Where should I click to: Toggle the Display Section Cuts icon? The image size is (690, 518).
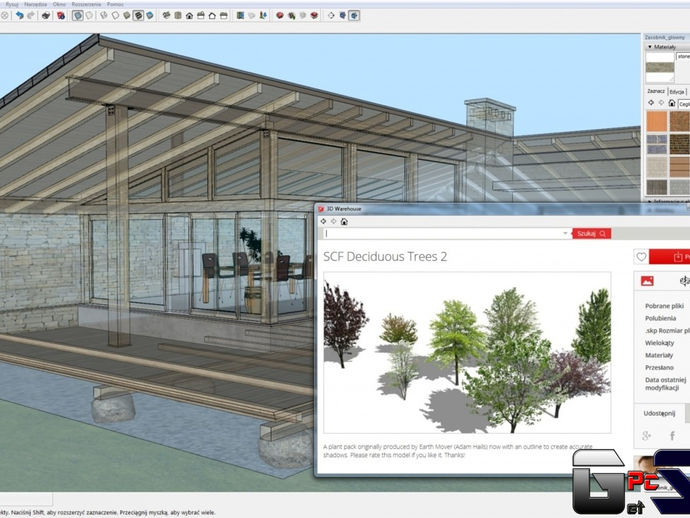tap(354, 15)
